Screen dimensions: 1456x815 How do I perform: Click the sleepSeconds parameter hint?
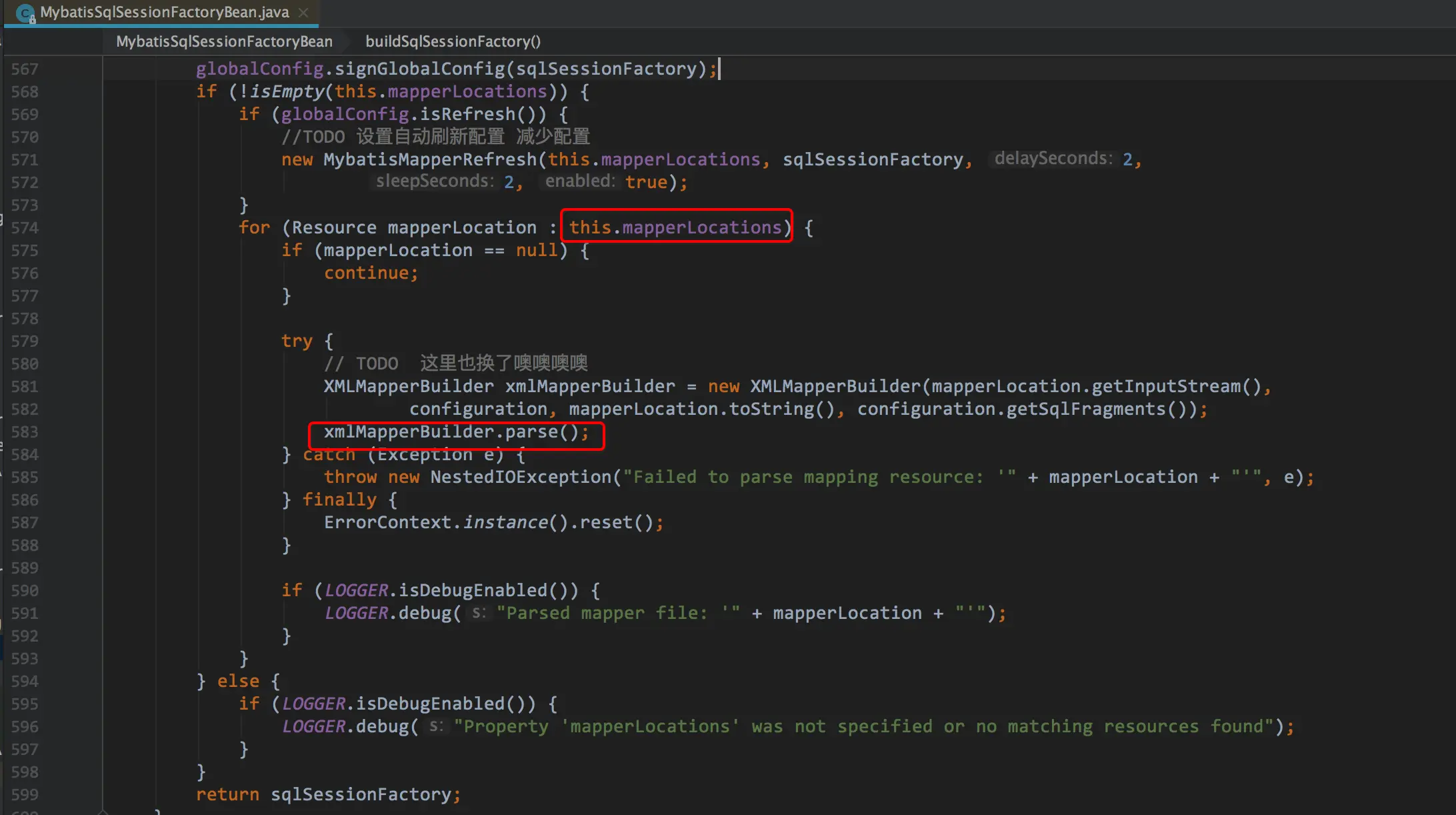435,181
